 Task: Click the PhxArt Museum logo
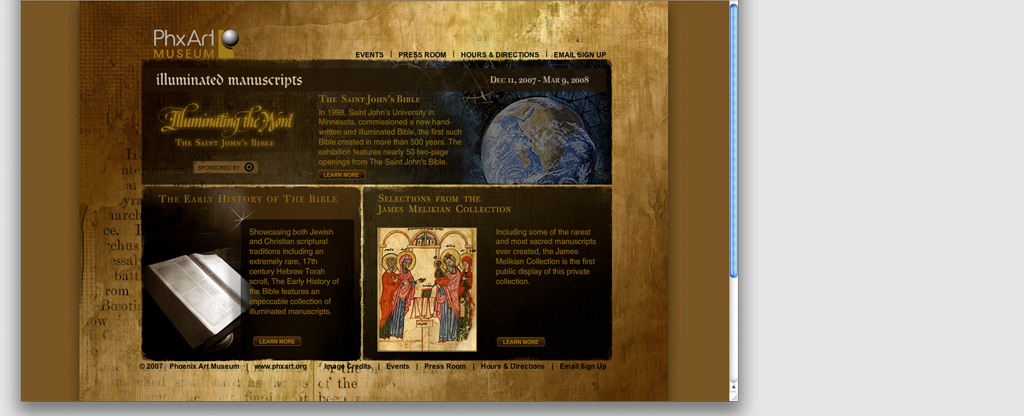pos(196,44)
